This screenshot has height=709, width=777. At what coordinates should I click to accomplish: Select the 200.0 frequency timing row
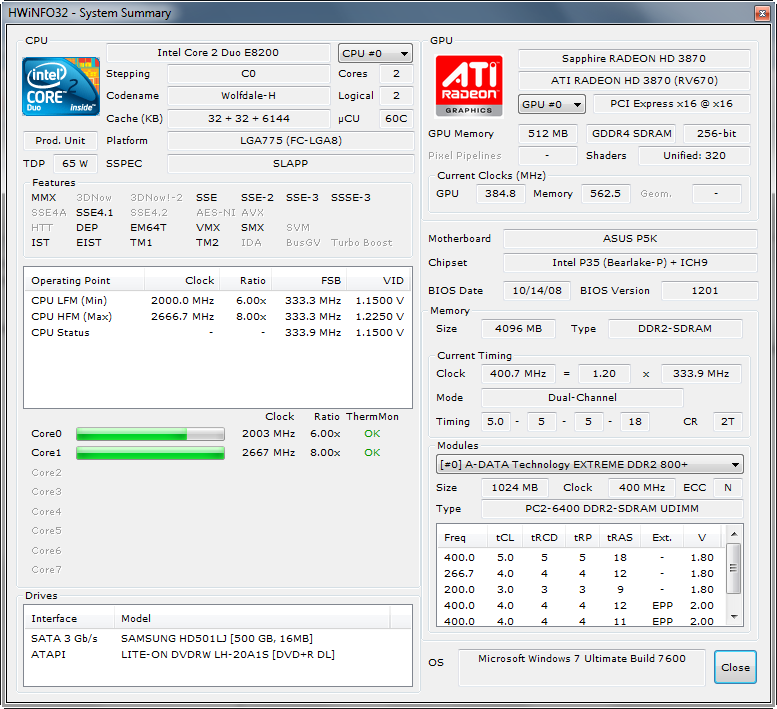581,590
